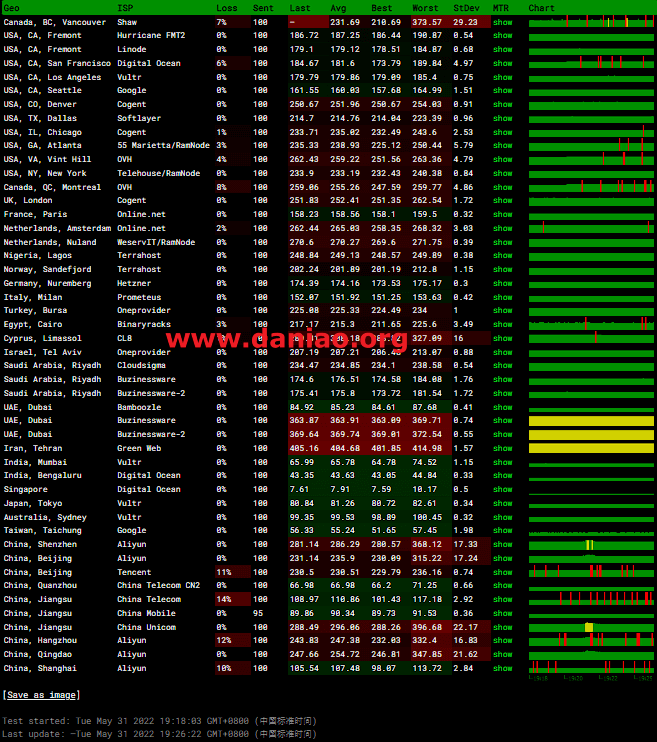Click the chart for Canada, QC, Montreal OVH
This screenshot has width=657, height=742.
[591, 187]
